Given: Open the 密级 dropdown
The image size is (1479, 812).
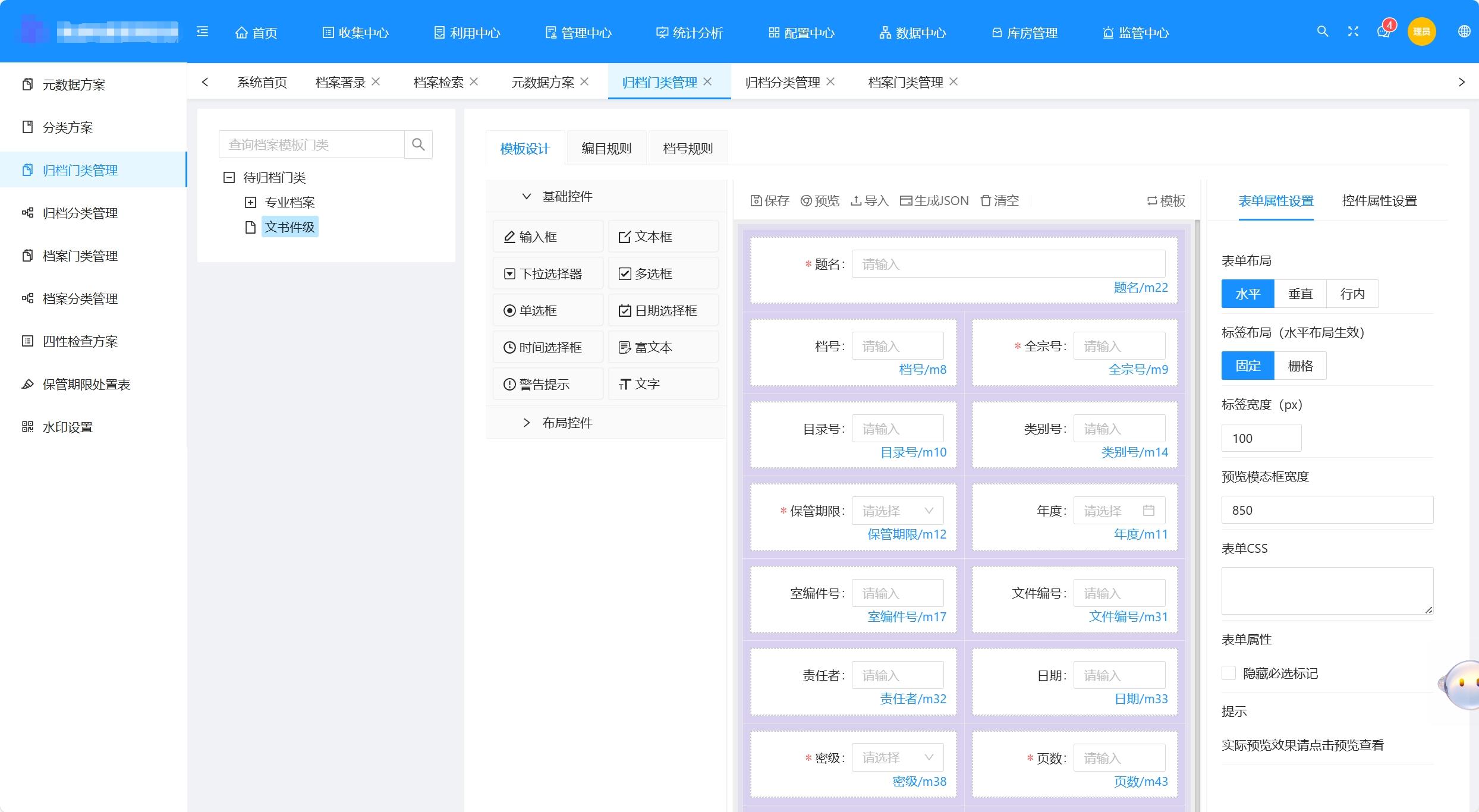Looking at the screenshot, I should 898,757.
